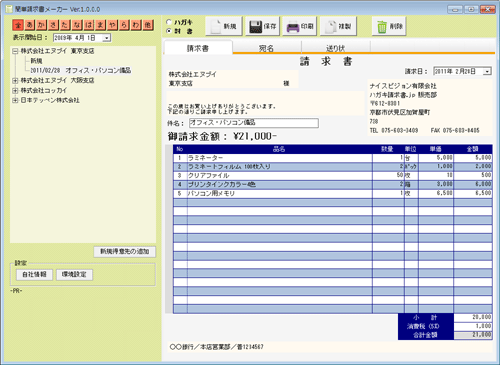Click the 数量 column header
500x365 pixels.
tap(388, 149)
